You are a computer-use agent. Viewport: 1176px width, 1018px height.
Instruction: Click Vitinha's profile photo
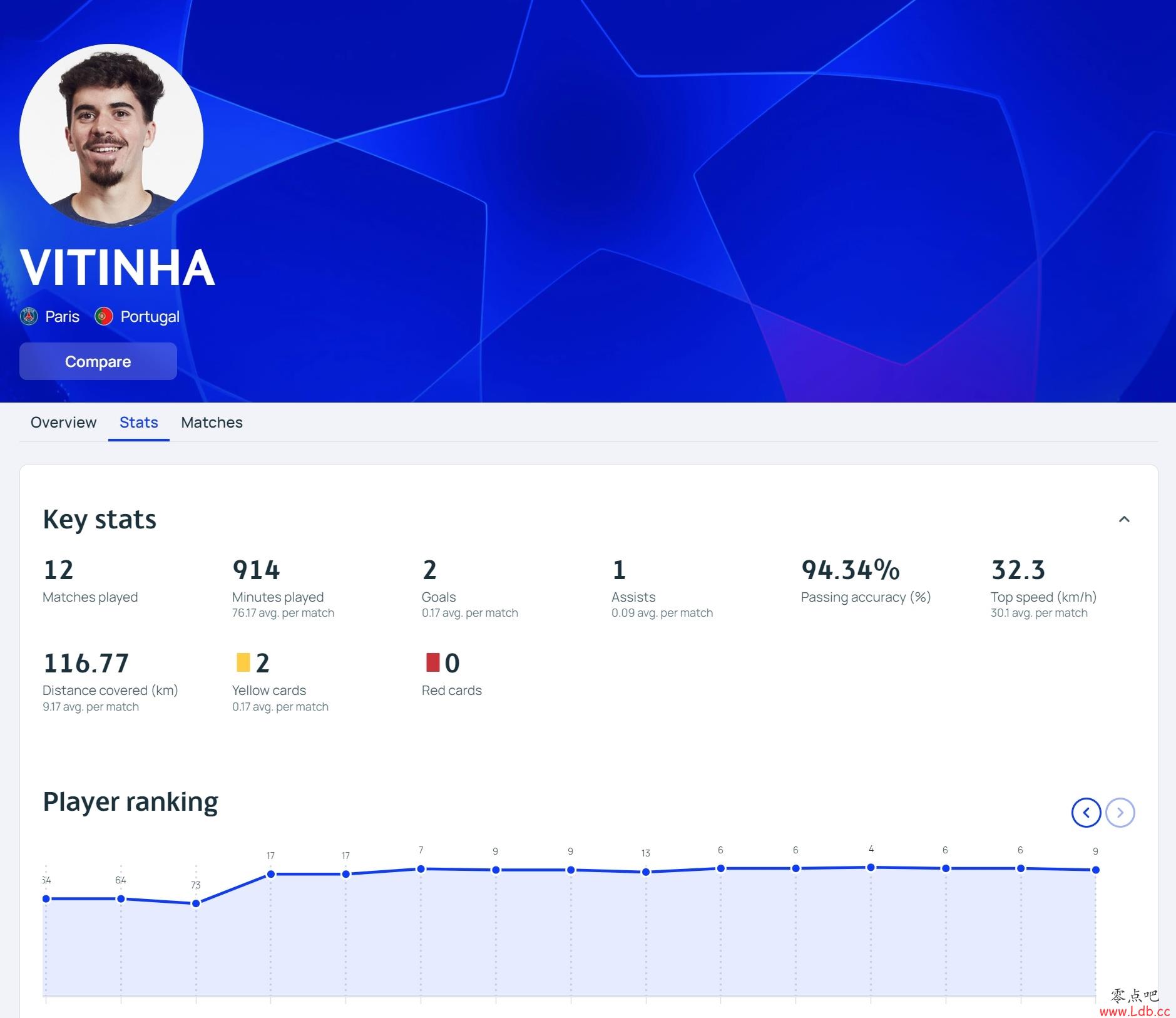111,135
